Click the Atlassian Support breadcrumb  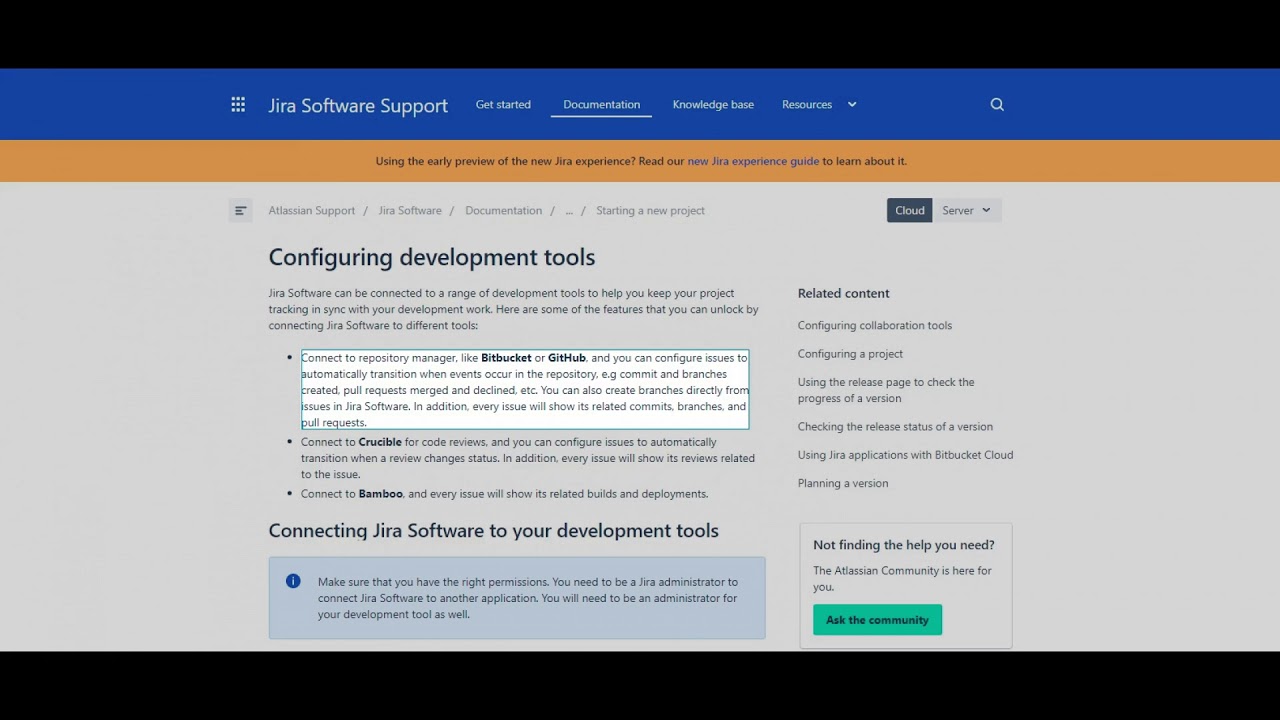311,210
